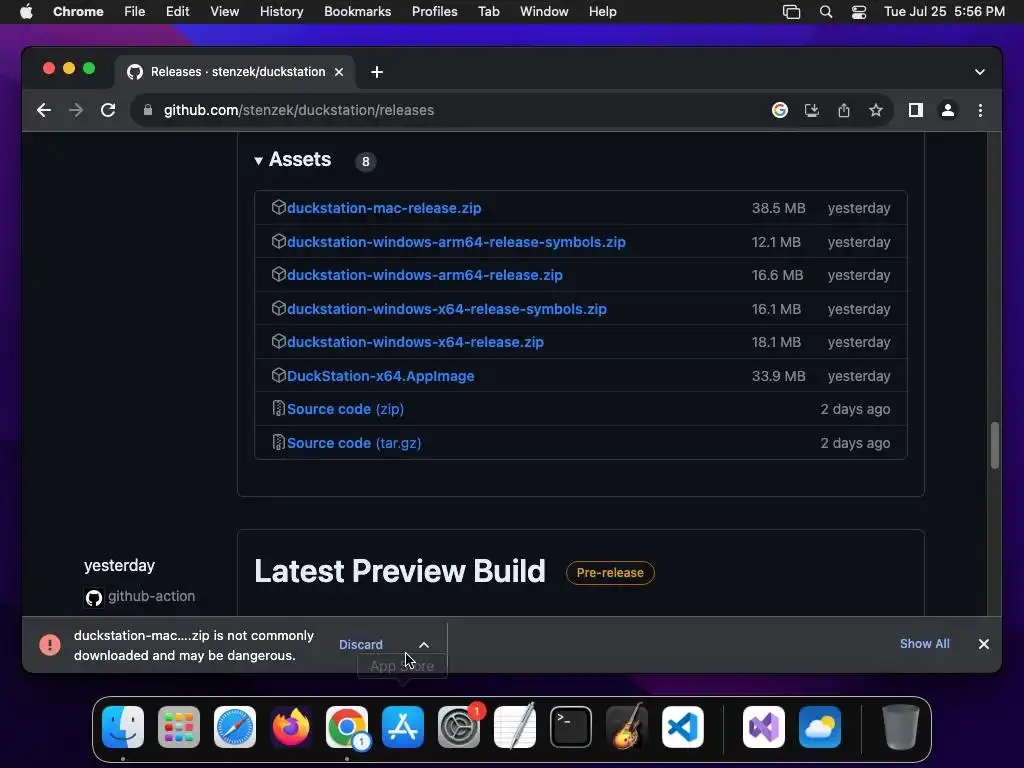
Task: Click the padlock site info icon
Action: [x=148, y=110]
